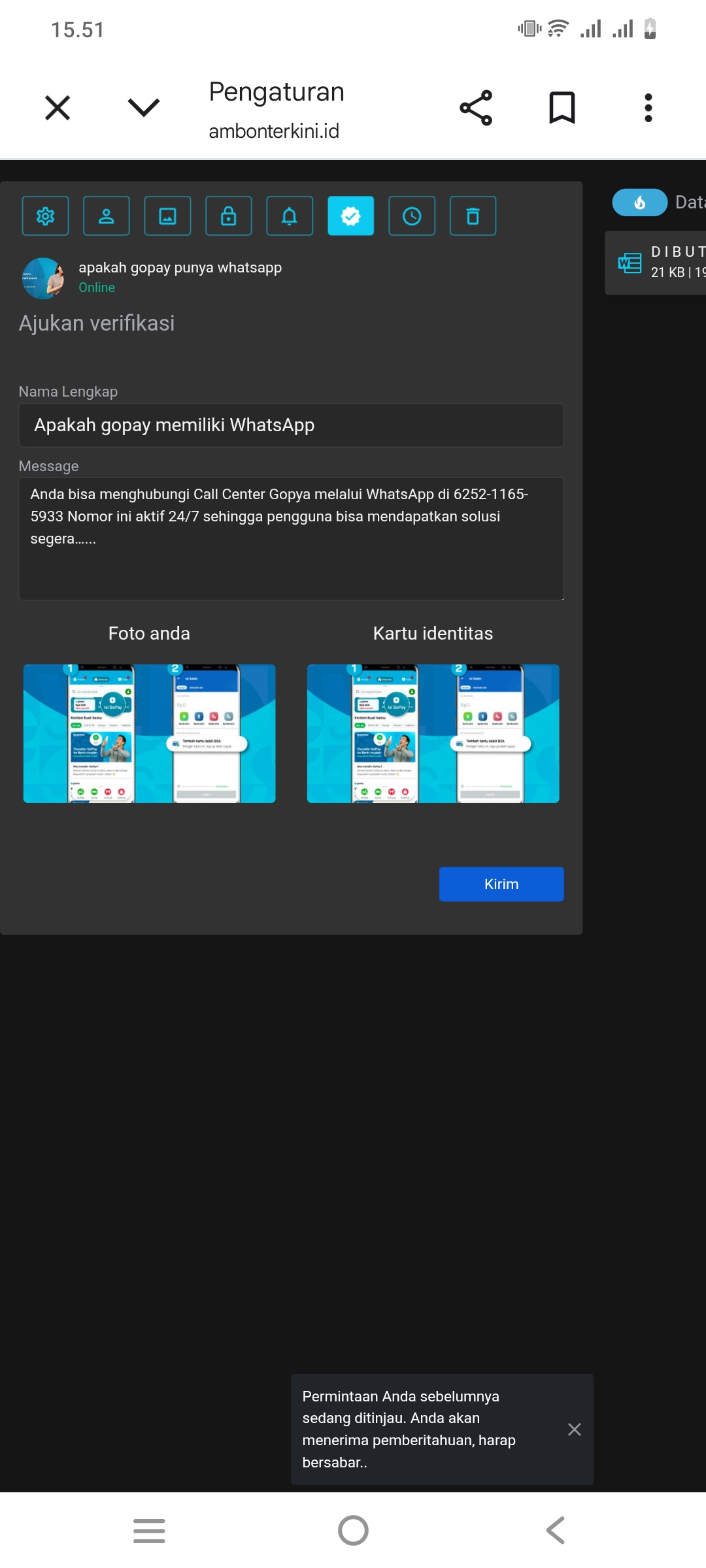Expand the page options chevron
Image resolution: width=706 pixels, height=1568 pixels.
click(144, 108)
